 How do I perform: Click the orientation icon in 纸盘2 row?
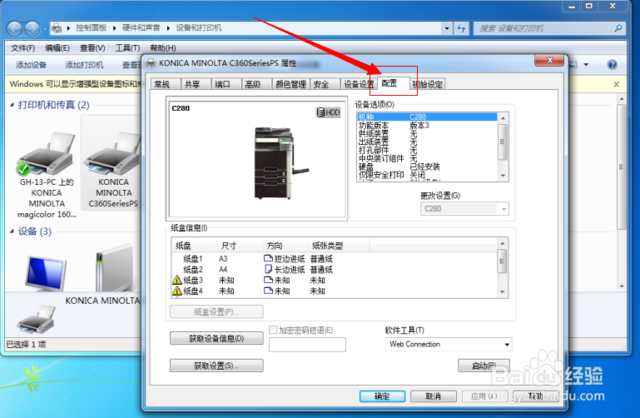pyautogui.click(x=268, y=269)
